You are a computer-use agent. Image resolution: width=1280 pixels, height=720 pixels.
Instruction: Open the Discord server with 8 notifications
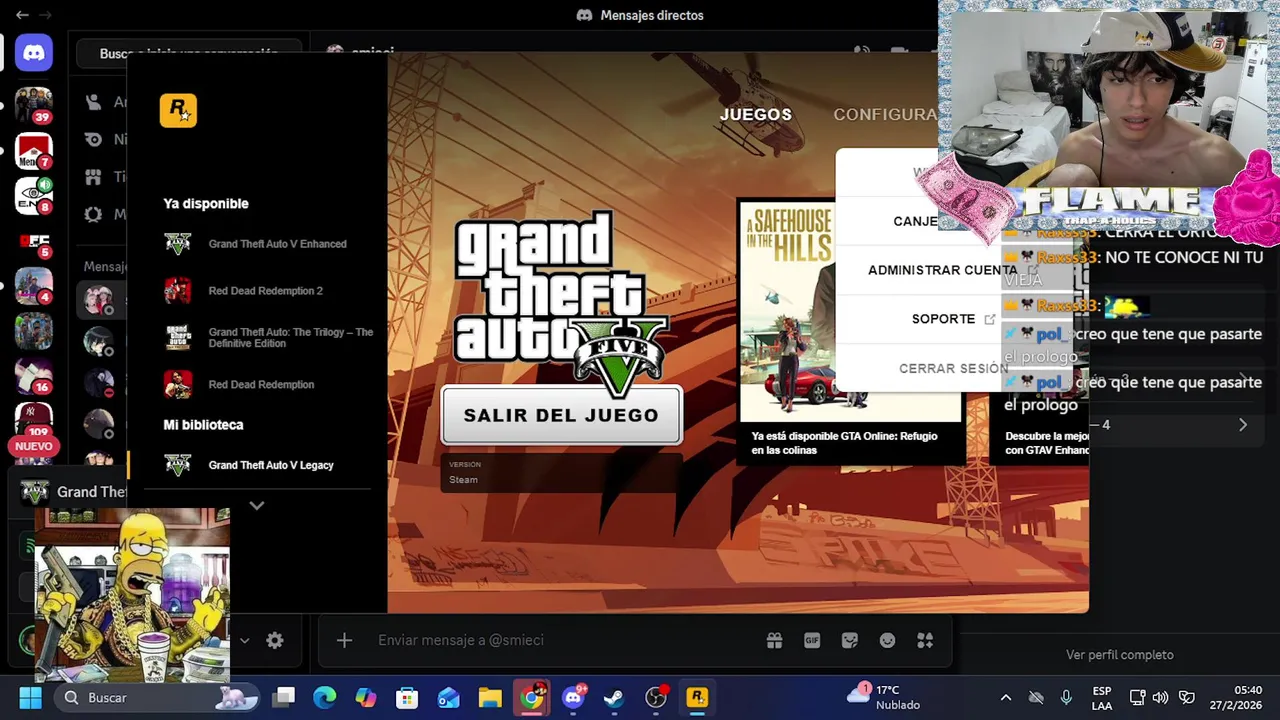coord(33,196)
